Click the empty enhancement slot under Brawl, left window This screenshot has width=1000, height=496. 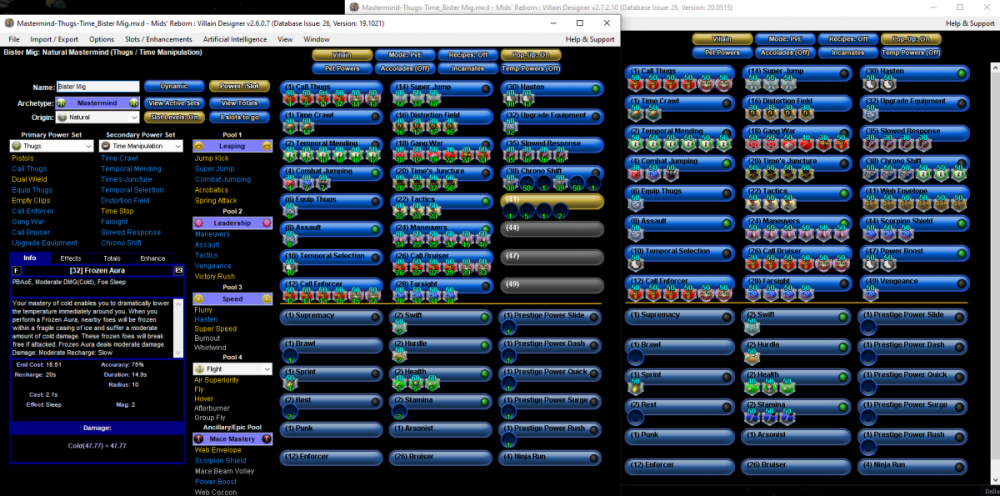pos(289,356)
